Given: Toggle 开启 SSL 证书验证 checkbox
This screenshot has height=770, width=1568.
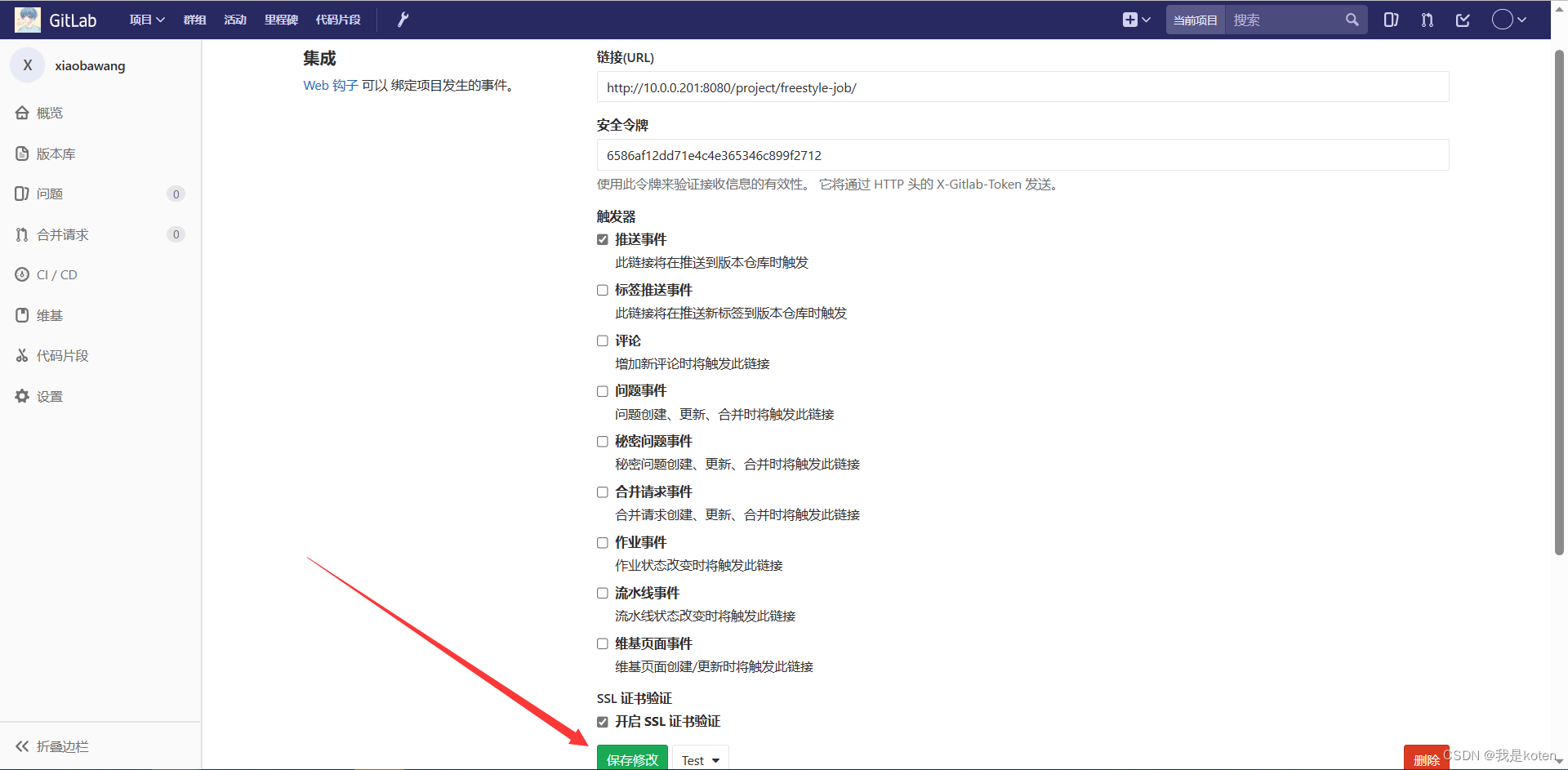Looking at the screenshot, I should point(603,722).
